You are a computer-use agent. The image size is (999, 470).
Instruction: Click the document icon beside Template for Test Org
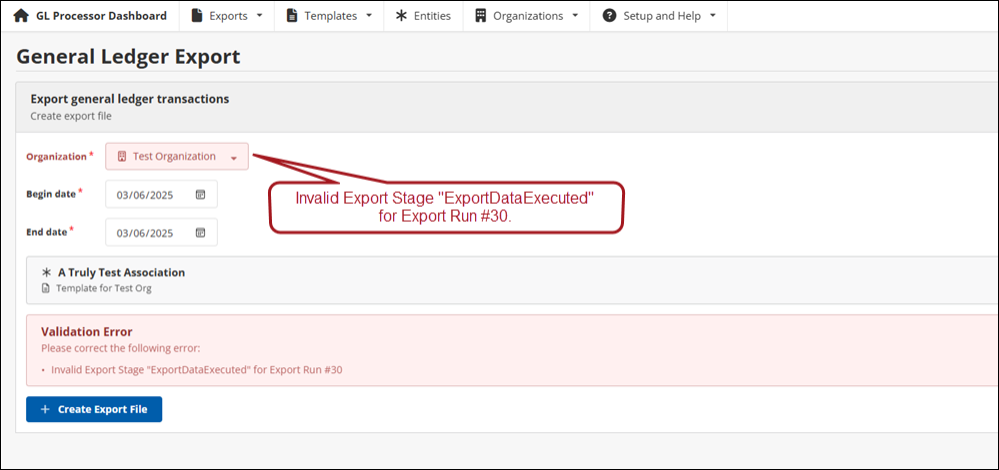click(46, 288)
